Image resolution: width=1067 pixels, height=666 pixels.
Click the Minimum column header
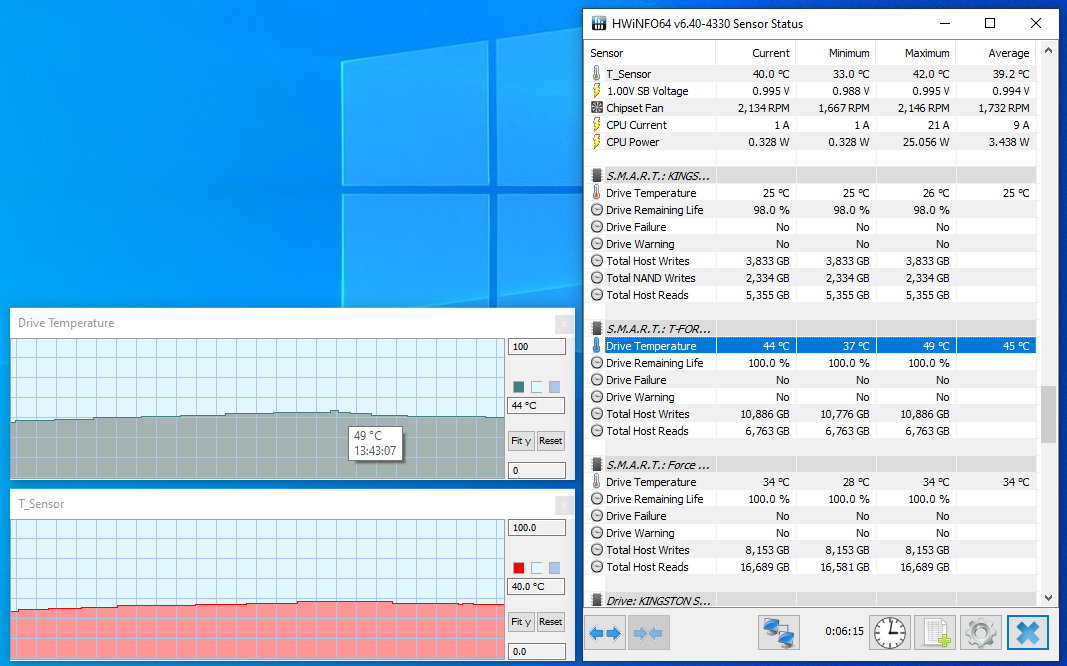pyautogui.click(x=836, y=53)
